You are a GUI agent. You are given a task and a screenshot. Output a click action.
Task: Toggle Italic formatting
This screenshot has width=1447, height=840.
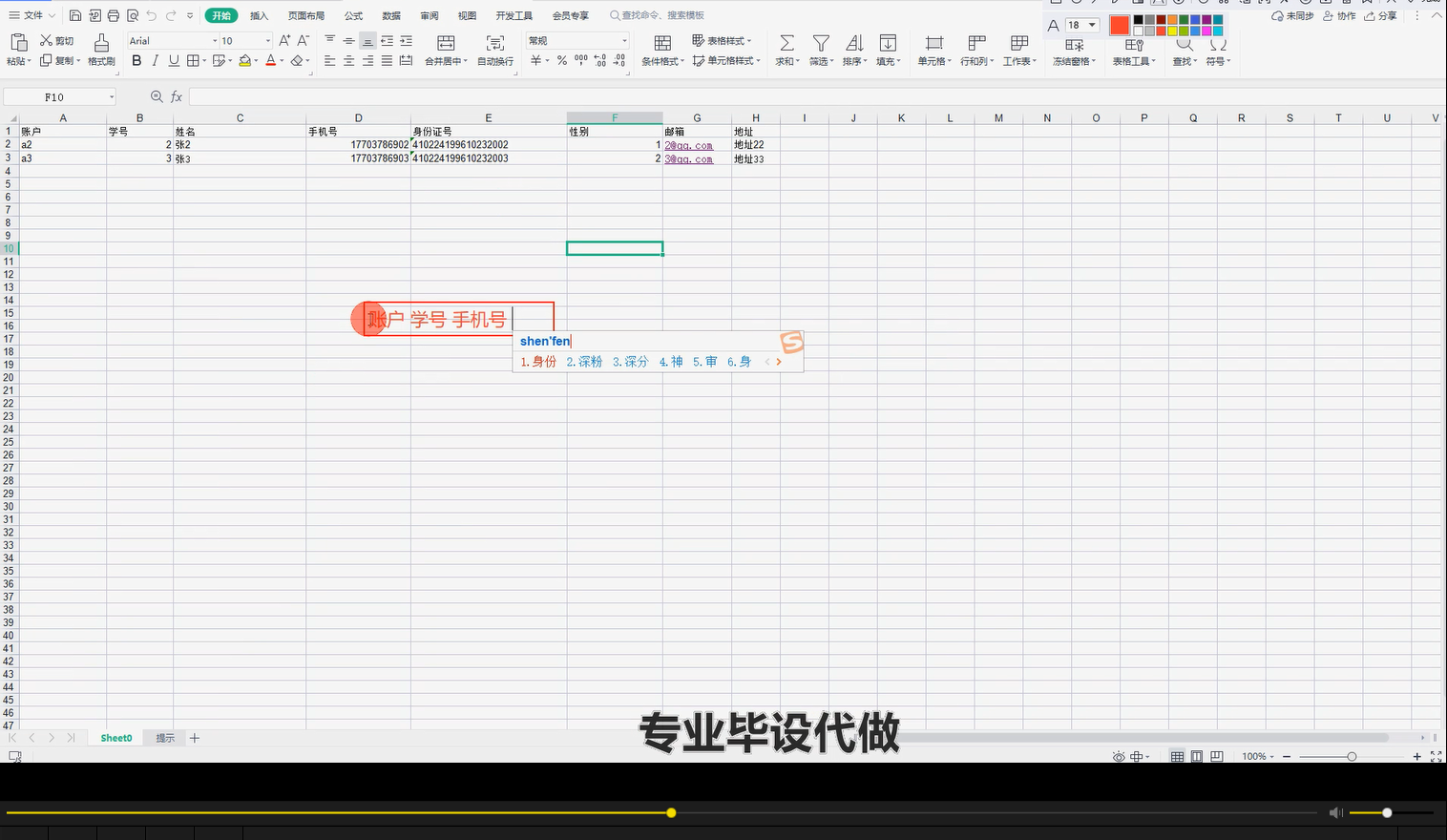pyautogui.click(x=155, y=60)
